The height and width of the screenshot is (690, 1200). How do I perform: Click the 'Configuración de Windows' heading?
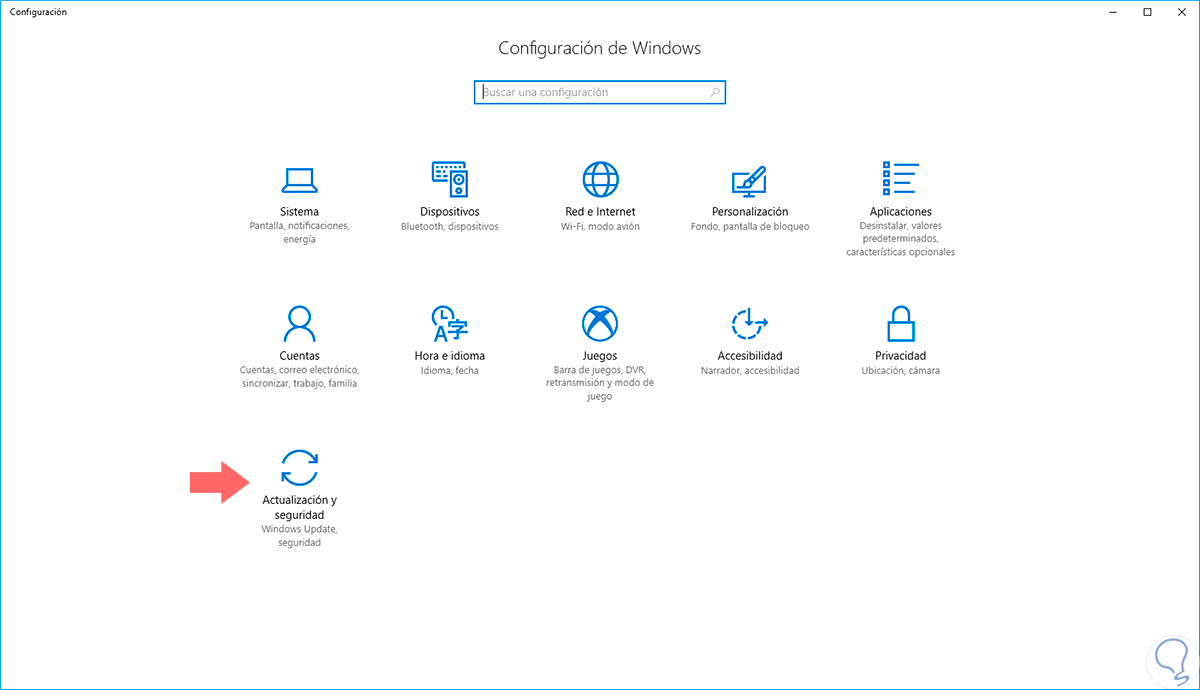[600, 48]
